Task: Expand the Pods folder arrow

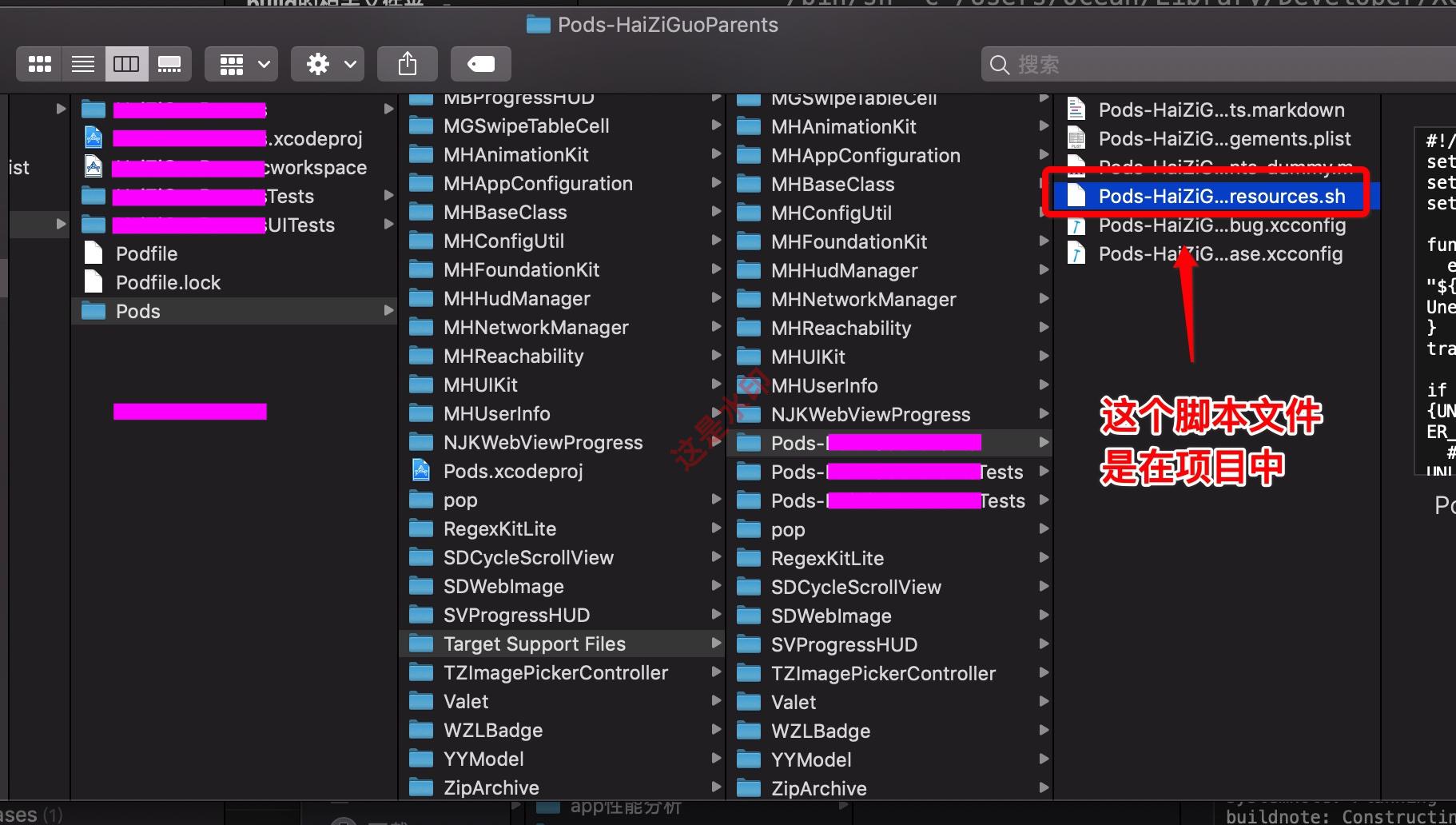Action: tap(389, 311)
